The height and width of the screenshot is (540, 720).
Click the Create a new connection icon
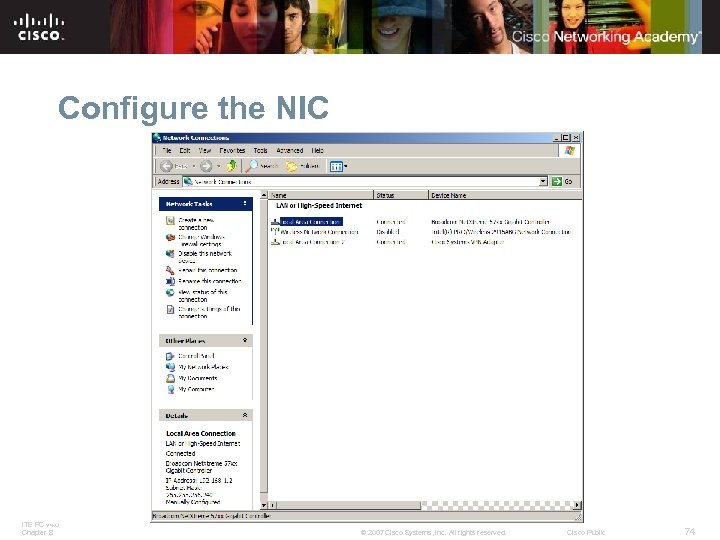170,221
